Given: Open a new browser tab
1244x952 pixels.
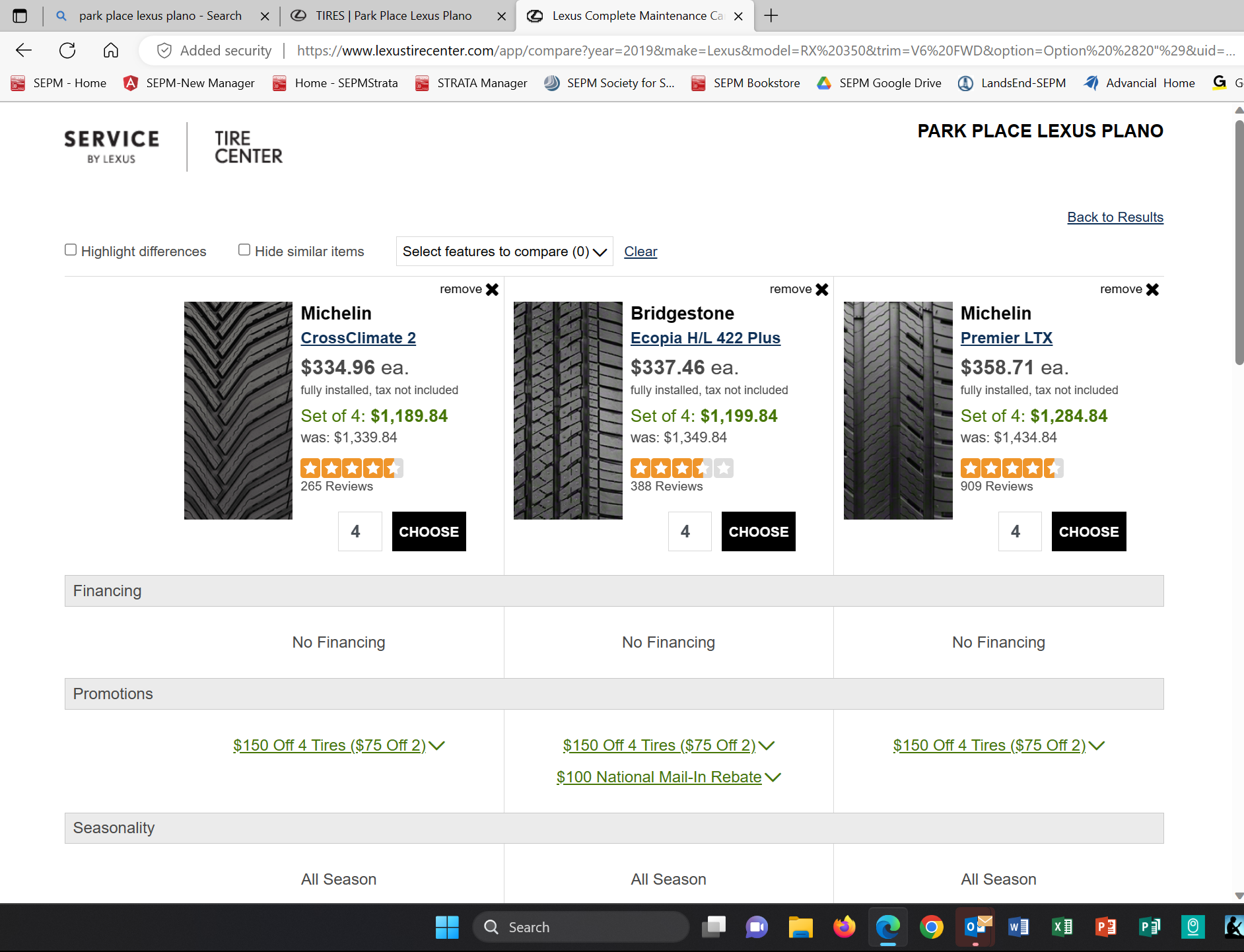Looking at the screenshot, I should 771,16.
